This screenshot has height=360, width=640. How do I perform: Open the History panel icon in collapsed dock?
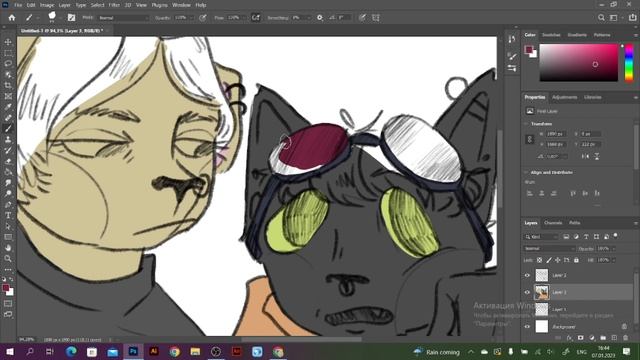point(512,39)
